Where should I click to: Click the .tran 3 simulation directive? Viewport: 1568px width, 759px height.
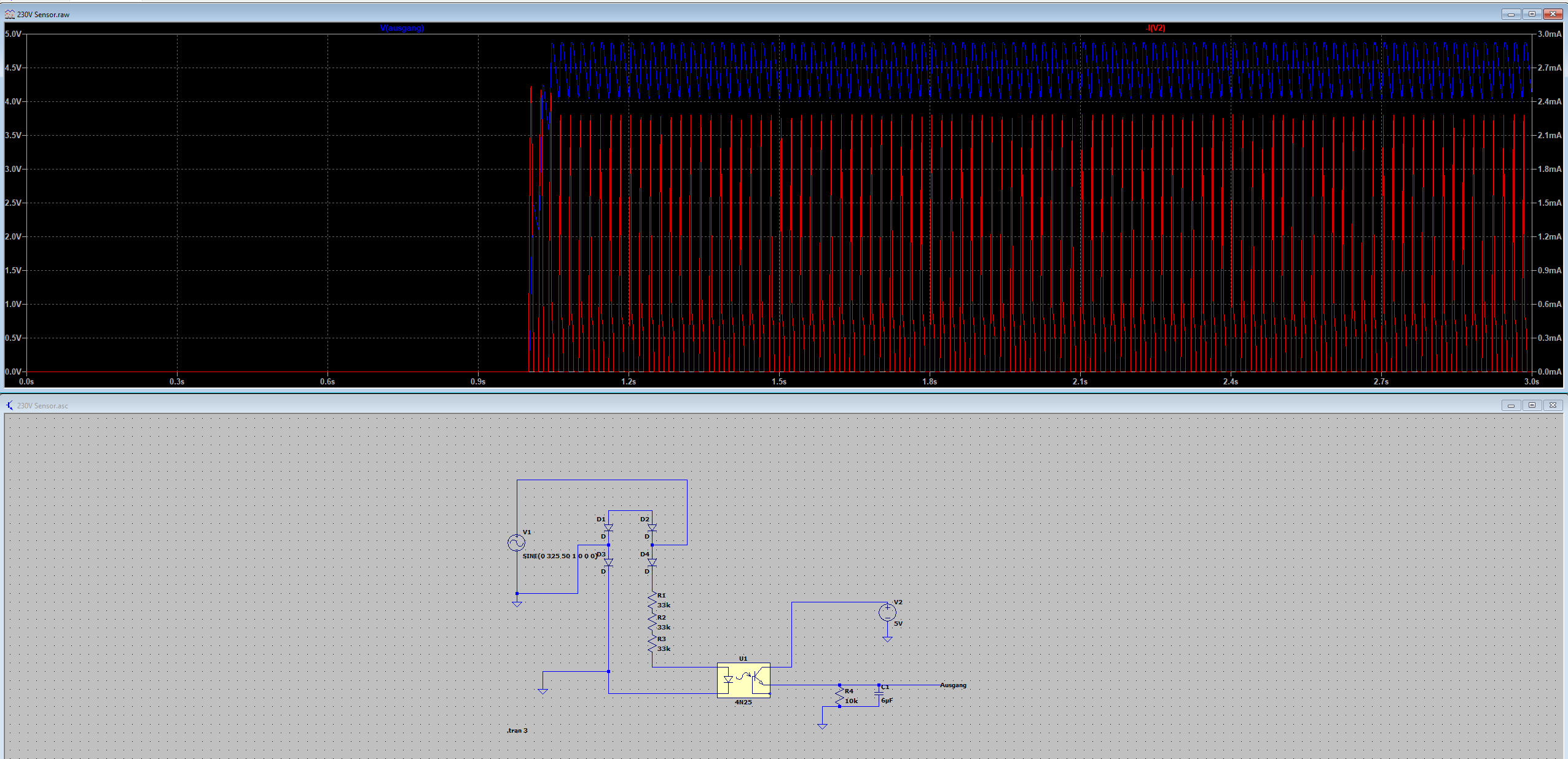517,730
